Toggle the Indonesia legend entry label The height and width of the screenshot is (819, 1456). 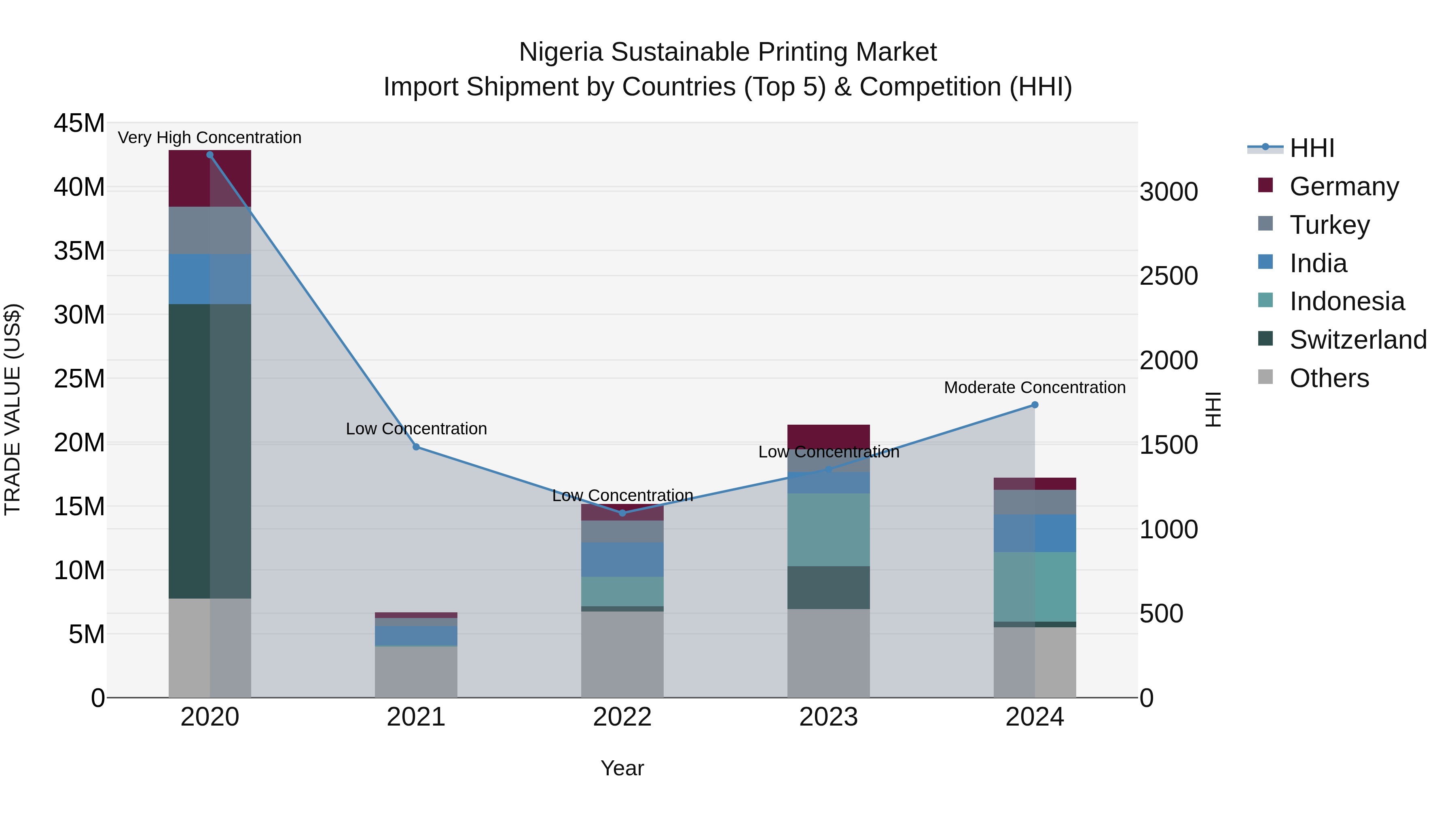point(1347,301)
